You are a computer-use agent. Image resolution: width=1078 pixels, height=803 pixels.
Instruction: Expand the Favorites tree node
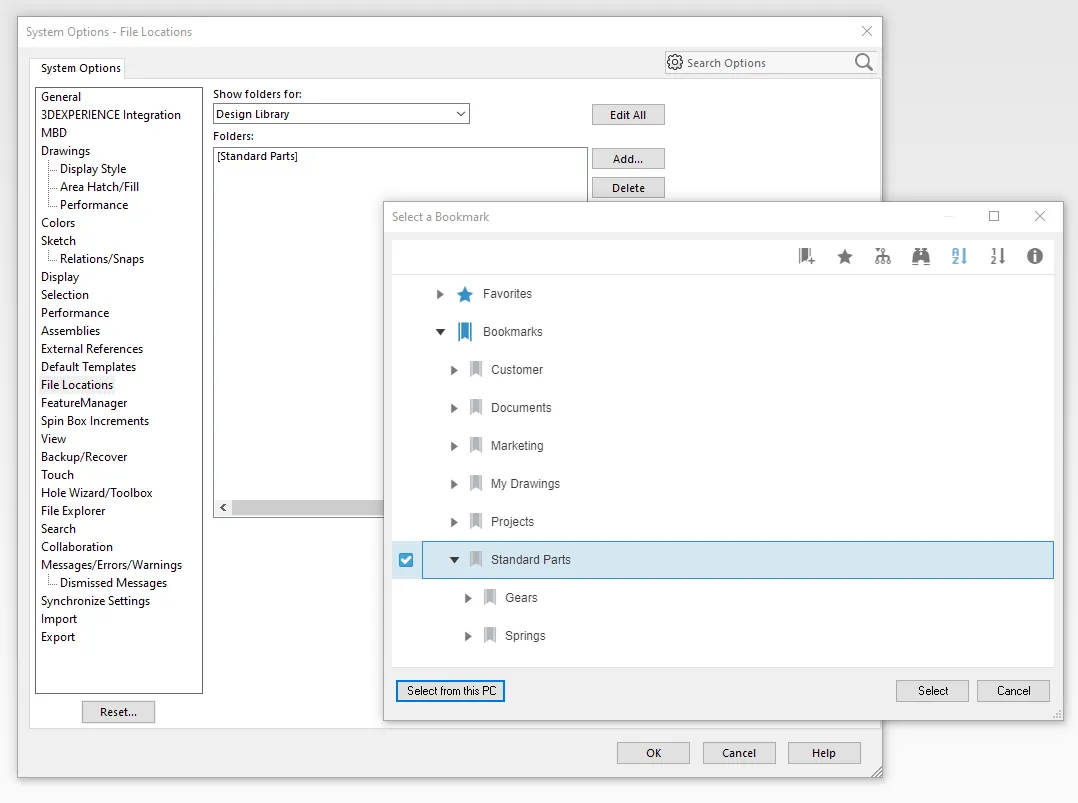coord(440,294)
